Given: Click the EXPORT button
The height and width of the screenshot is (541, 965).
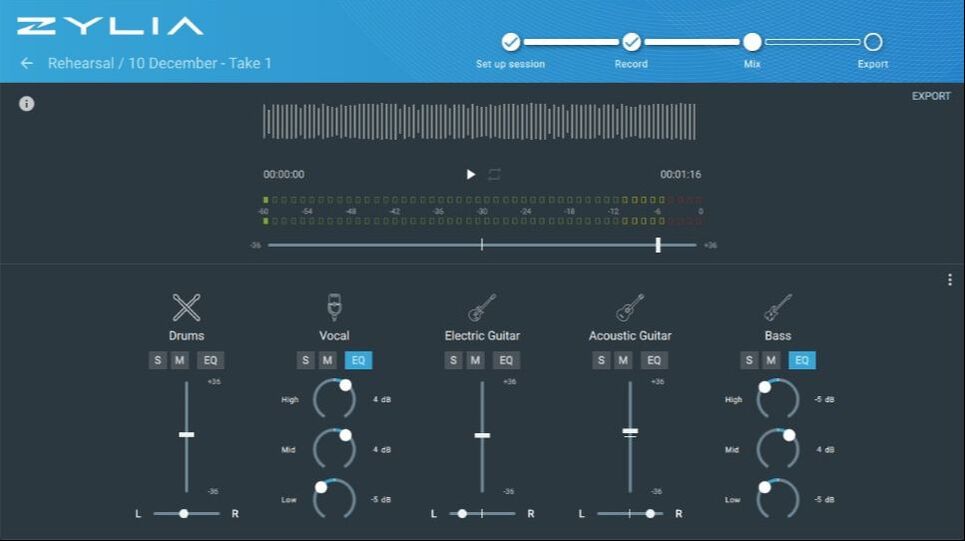Looking at the screenshot, I should [931, 96].
